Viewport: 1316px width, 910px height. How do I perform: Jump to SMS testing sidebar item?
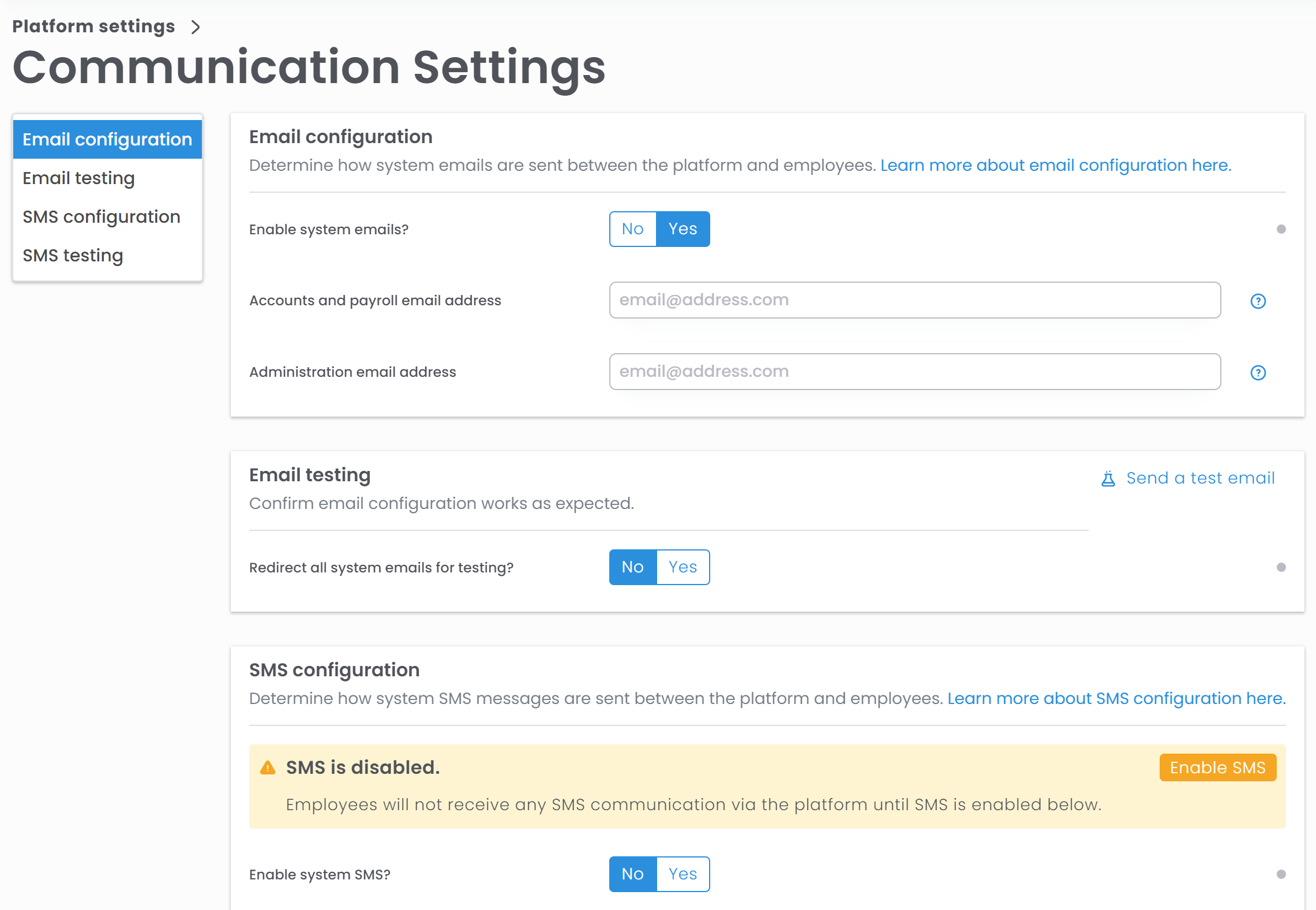pos(73,256)
